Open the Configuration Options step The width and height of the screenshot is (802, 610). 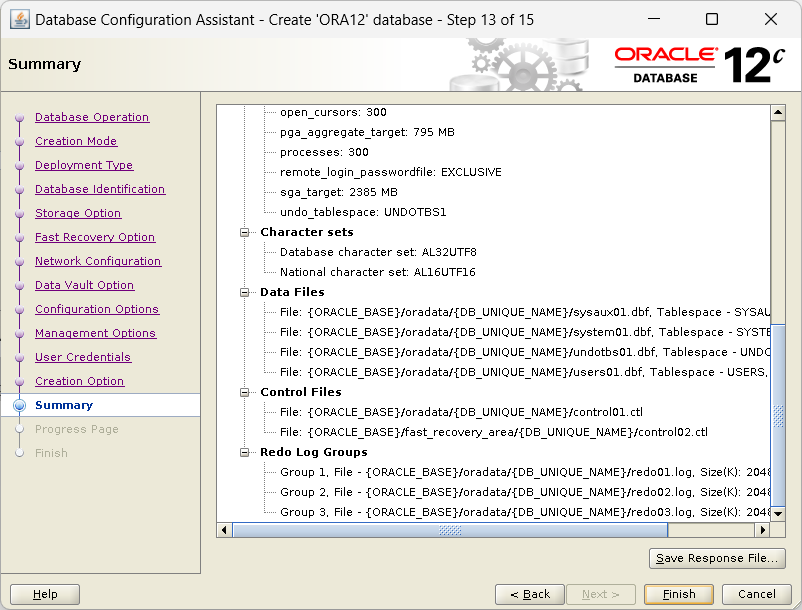click(97, 309)
